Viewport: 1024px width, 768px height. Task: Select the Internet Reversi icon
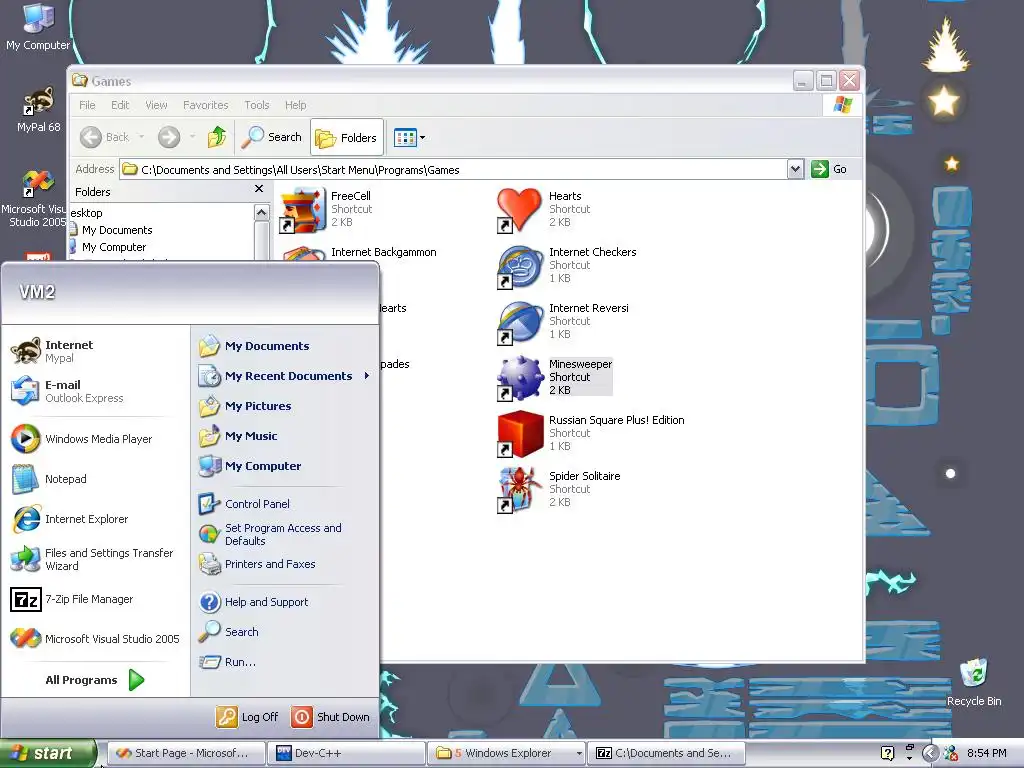pos(520,323)
